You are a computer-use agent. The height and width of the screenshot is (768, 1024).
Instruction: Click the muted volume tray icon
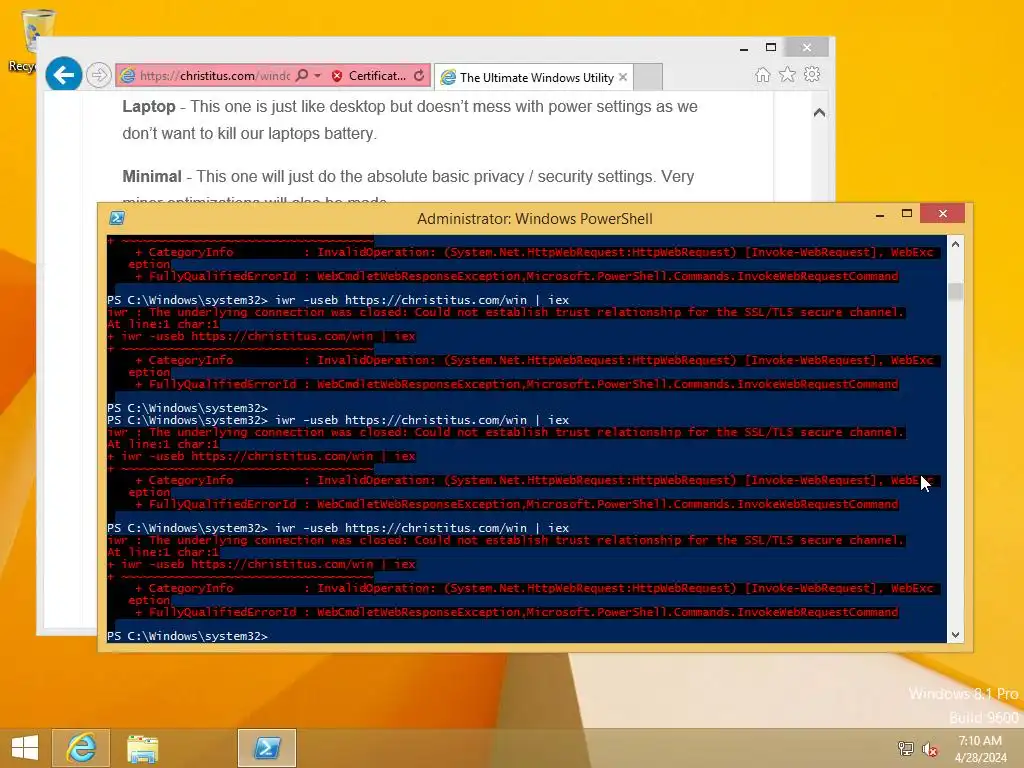pyautogui.click(x=929, y=749)
